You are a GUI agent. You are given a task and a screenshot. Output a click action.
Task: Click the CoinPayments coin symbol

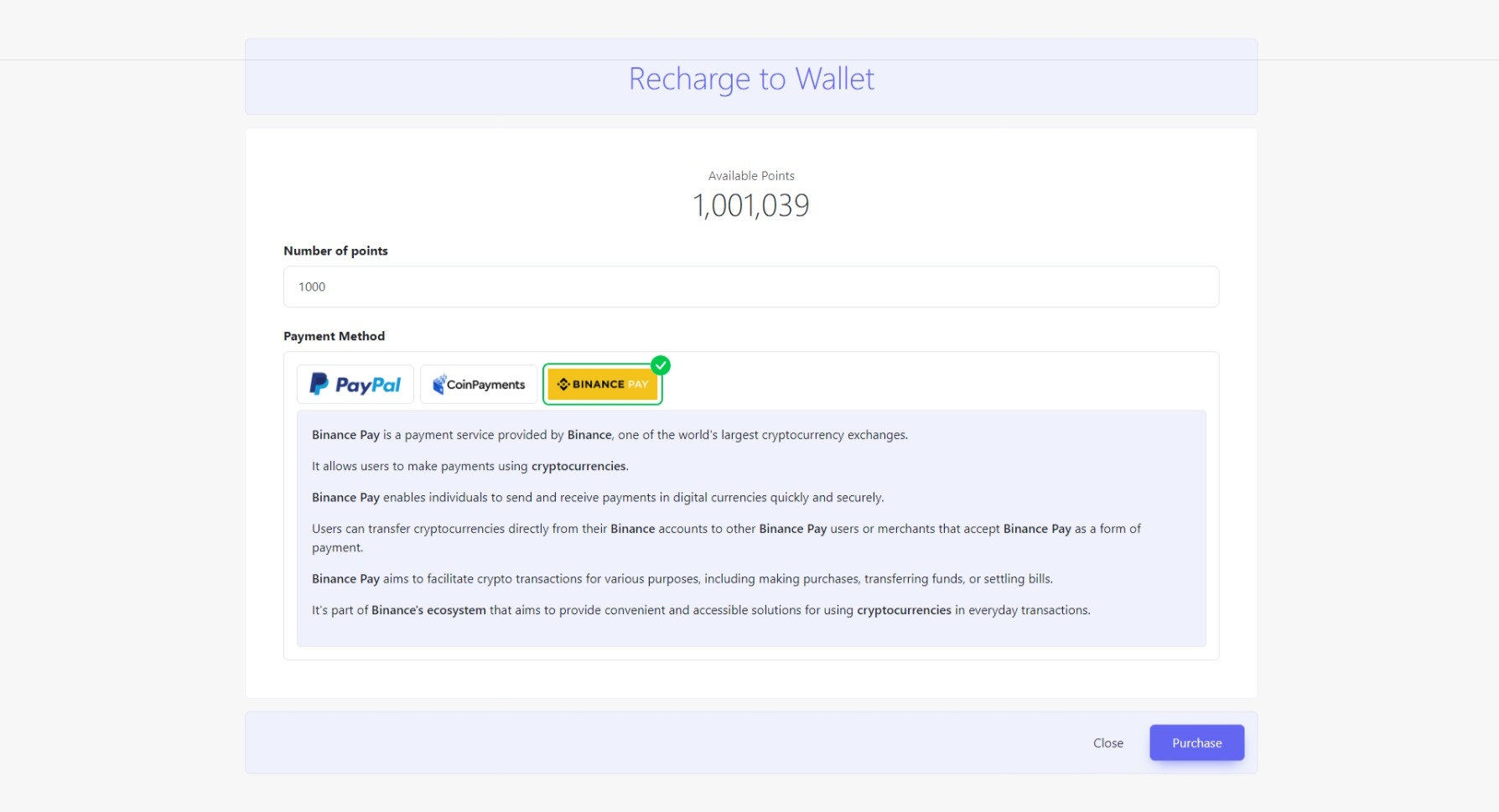[x=438, y=383]
